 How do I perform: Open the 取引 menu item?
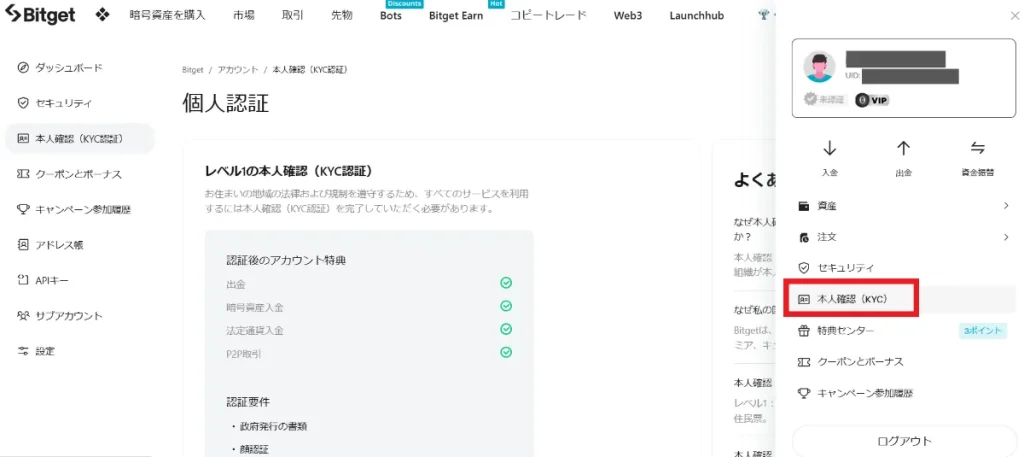pyautogui.click(x=293, y=15)
